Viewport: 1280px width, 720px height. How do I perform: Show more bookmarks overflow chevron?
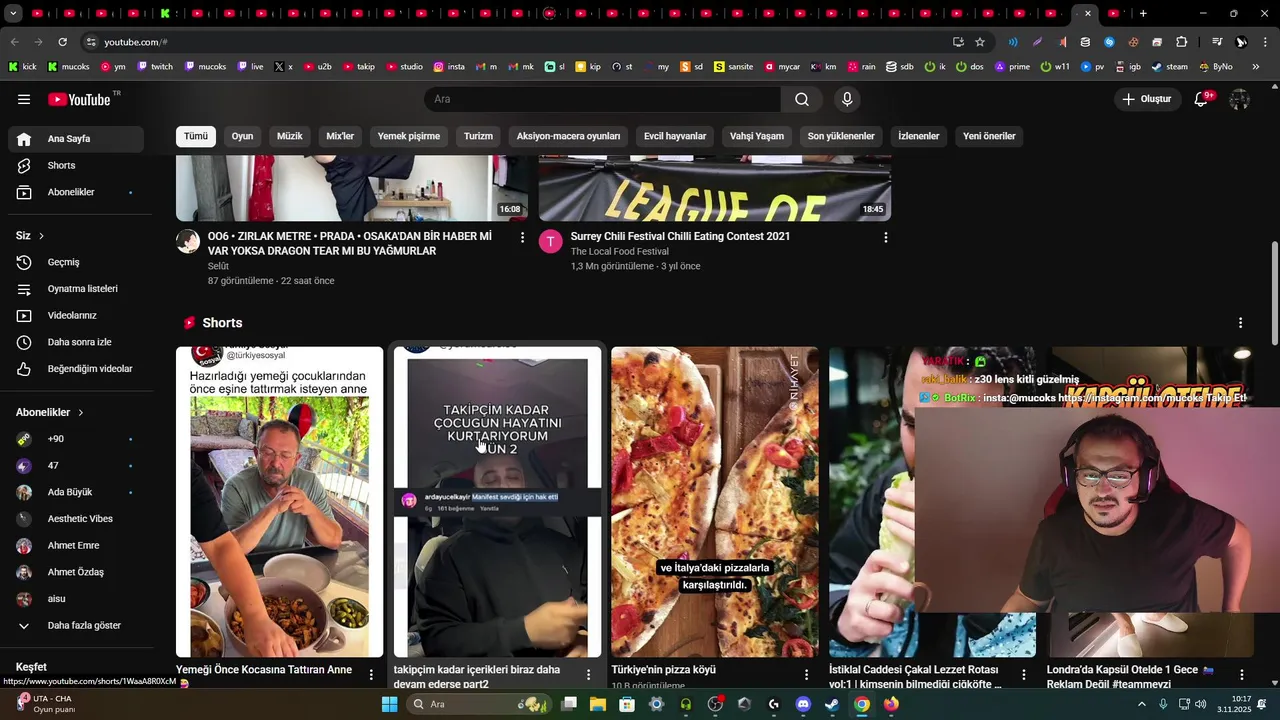click(x=1256, y=67)
